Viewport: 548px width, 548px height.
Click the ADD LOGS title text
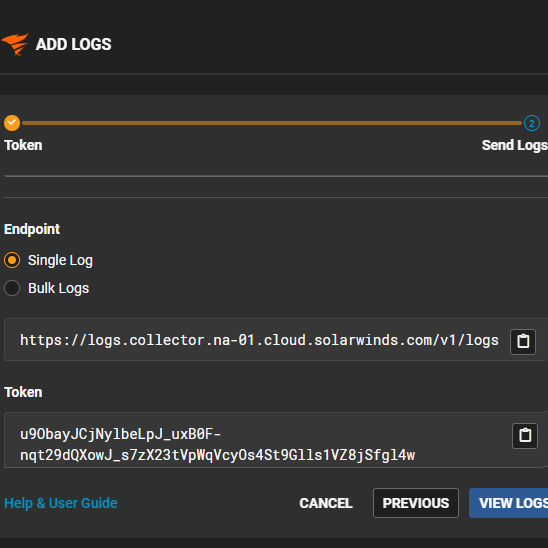[73, 44]
